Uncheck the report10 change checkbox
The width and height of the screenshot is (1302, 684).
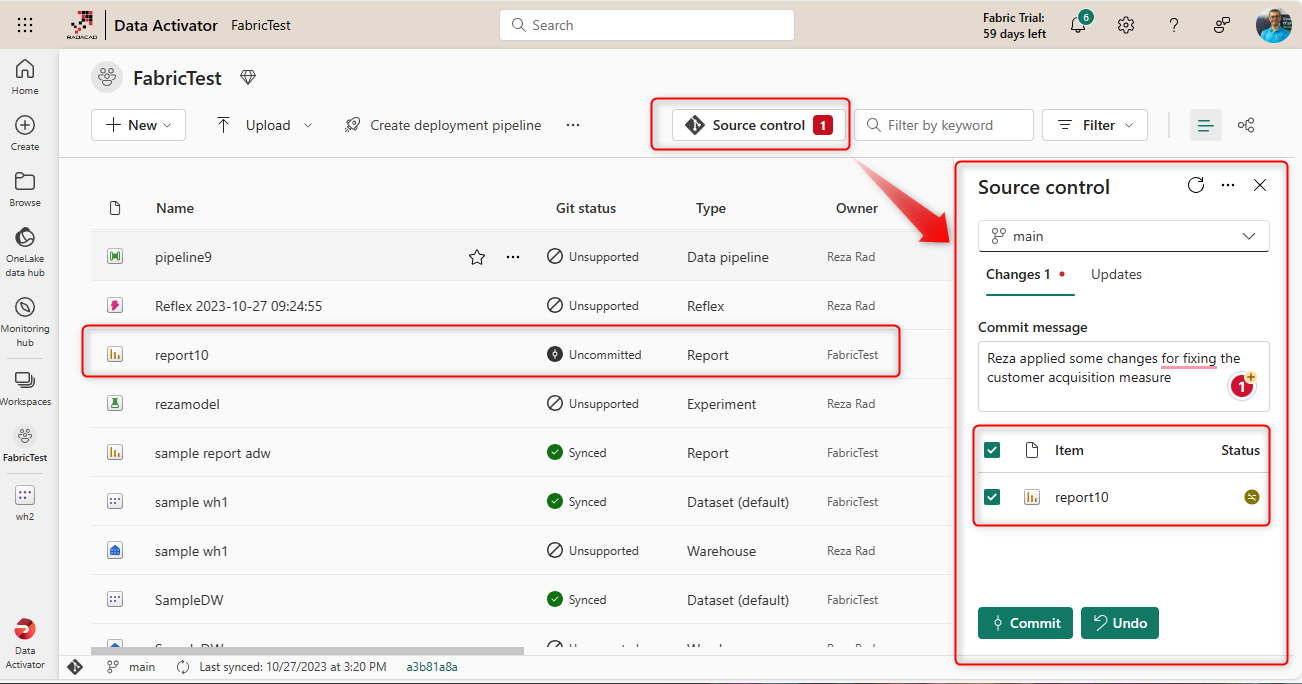(992, 497)
